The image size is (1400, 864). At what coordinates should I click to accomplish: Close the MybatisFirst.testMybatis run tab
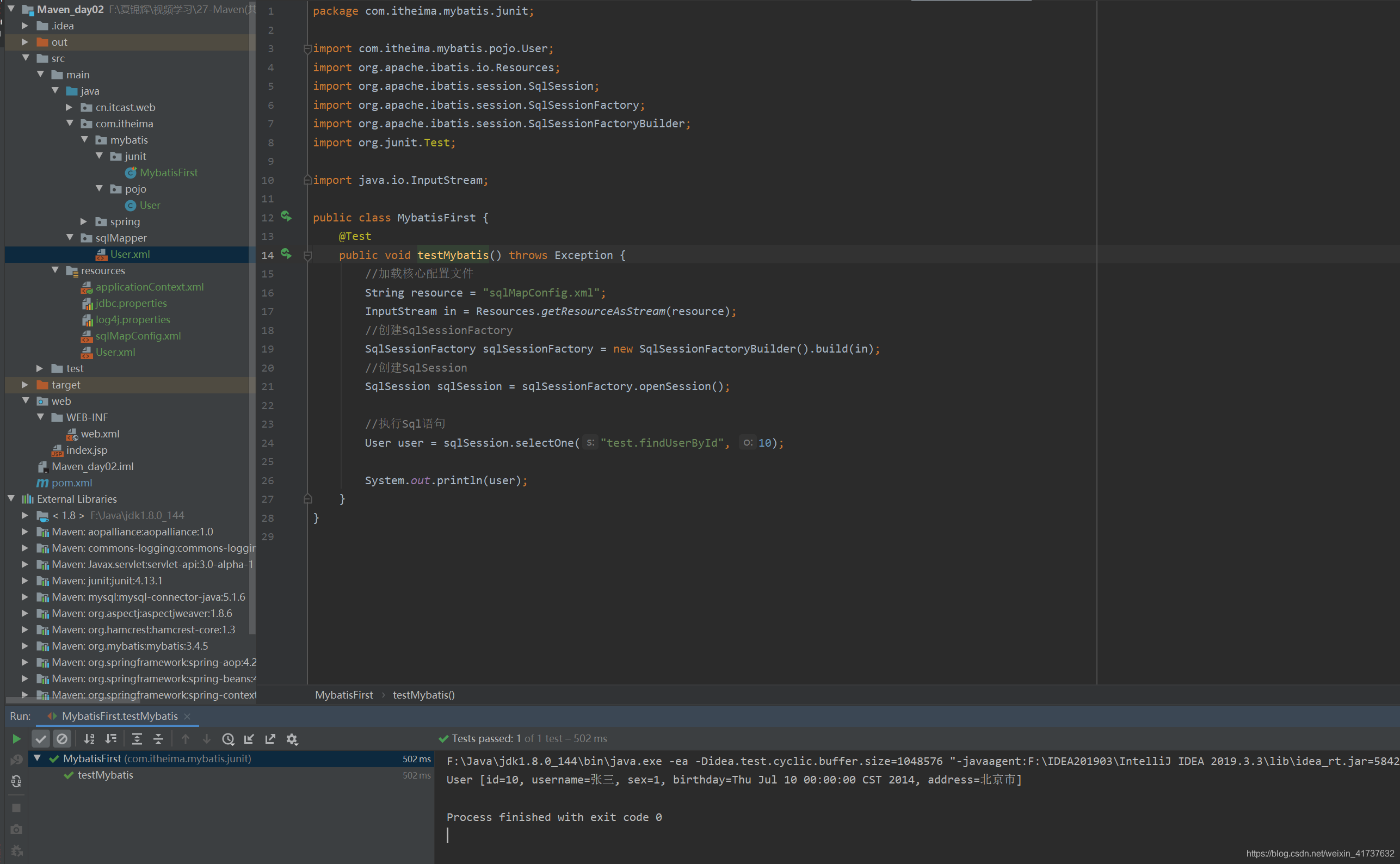click(187, 716)
